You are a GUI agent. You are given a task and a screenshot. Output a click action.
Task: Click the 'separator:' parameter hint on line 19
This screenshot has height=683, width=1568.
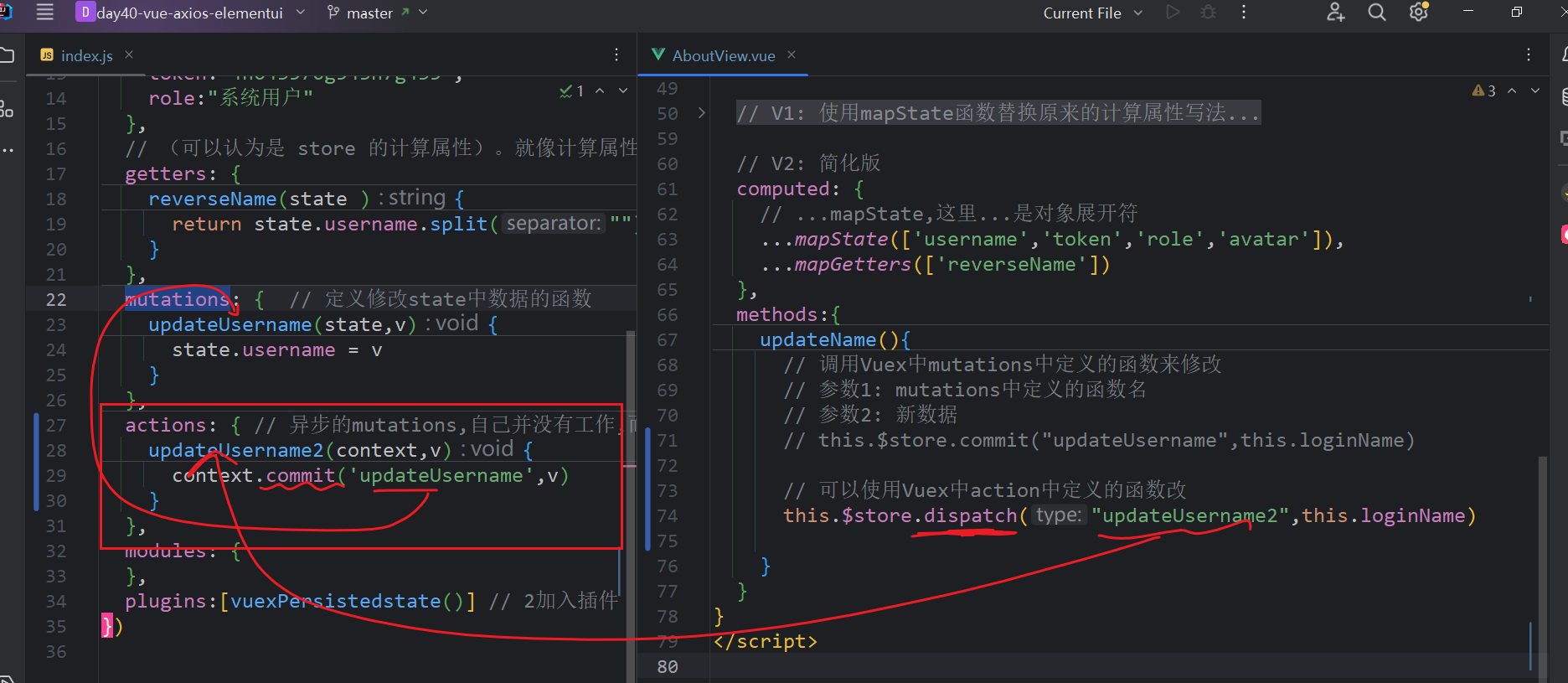(x=554, y=224)
